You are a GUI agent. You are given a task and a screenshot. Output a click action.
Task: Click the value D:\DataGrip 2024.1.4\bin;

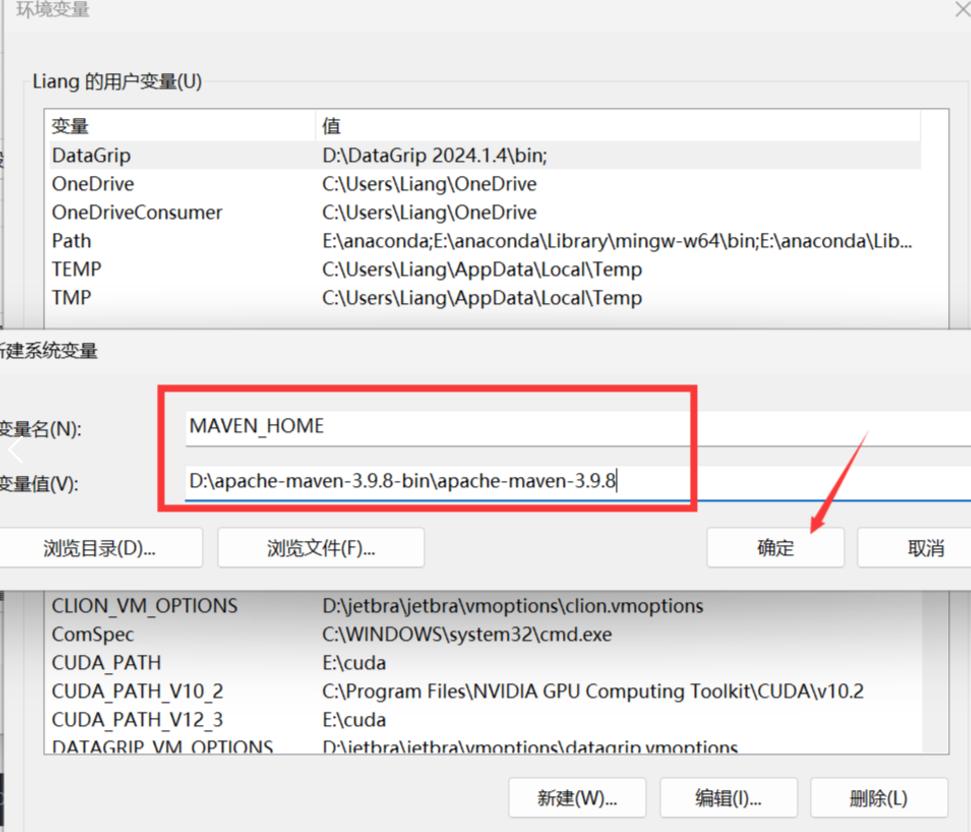435,155
